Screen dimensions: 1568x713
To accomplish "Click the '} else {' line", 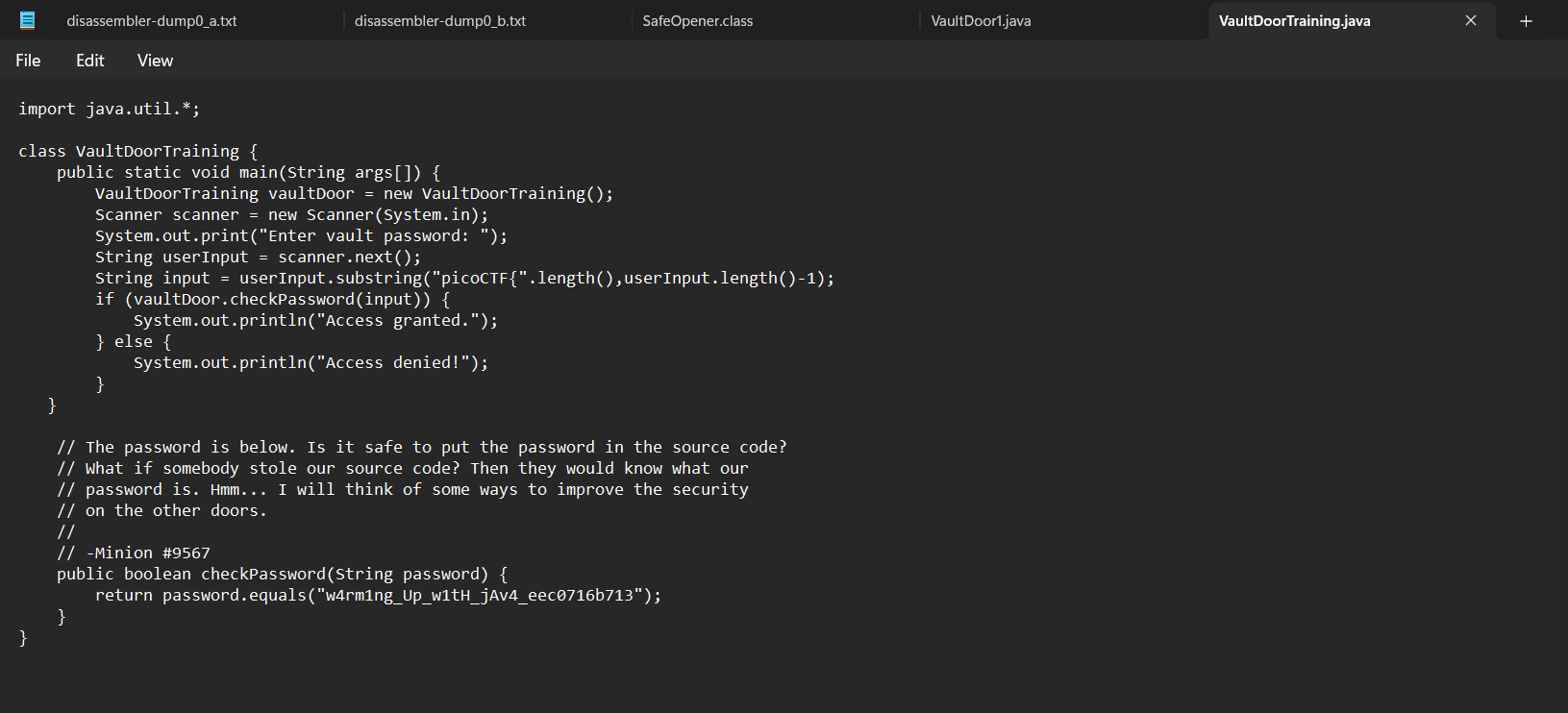I will pyautogui.click(x=133, y=341).
